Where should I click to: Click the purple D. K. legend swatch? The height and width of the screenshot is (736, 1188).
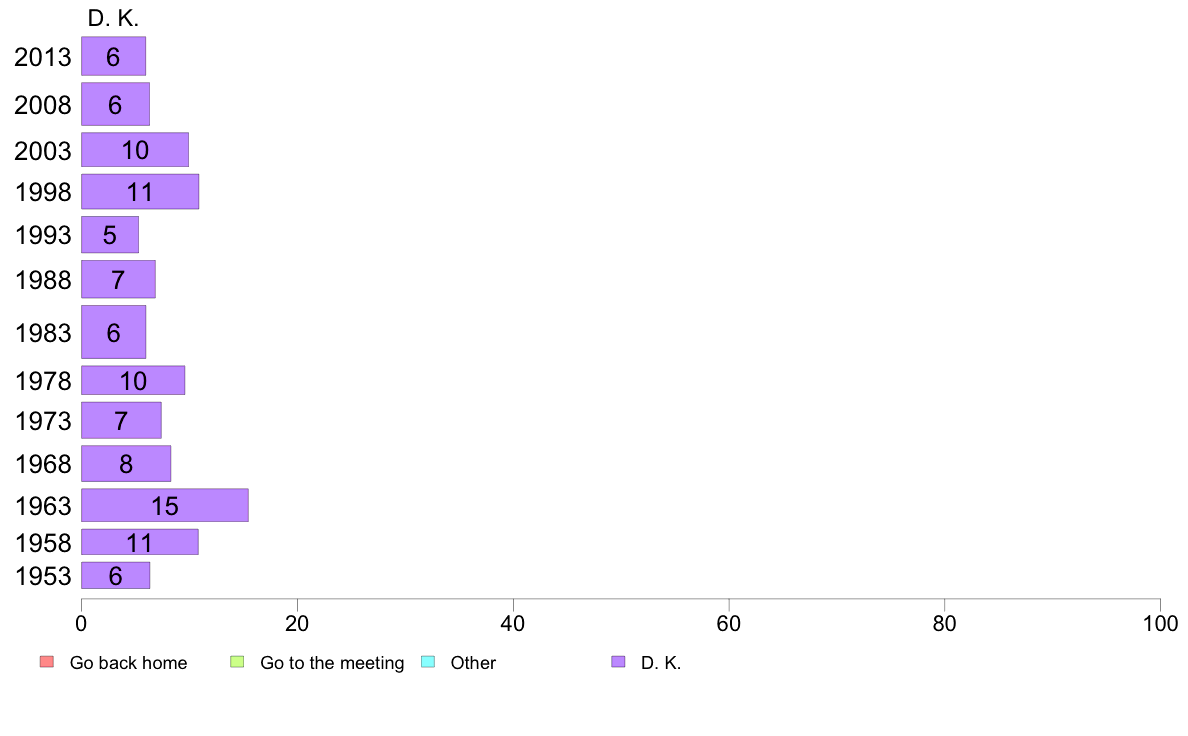coord(618,662)
